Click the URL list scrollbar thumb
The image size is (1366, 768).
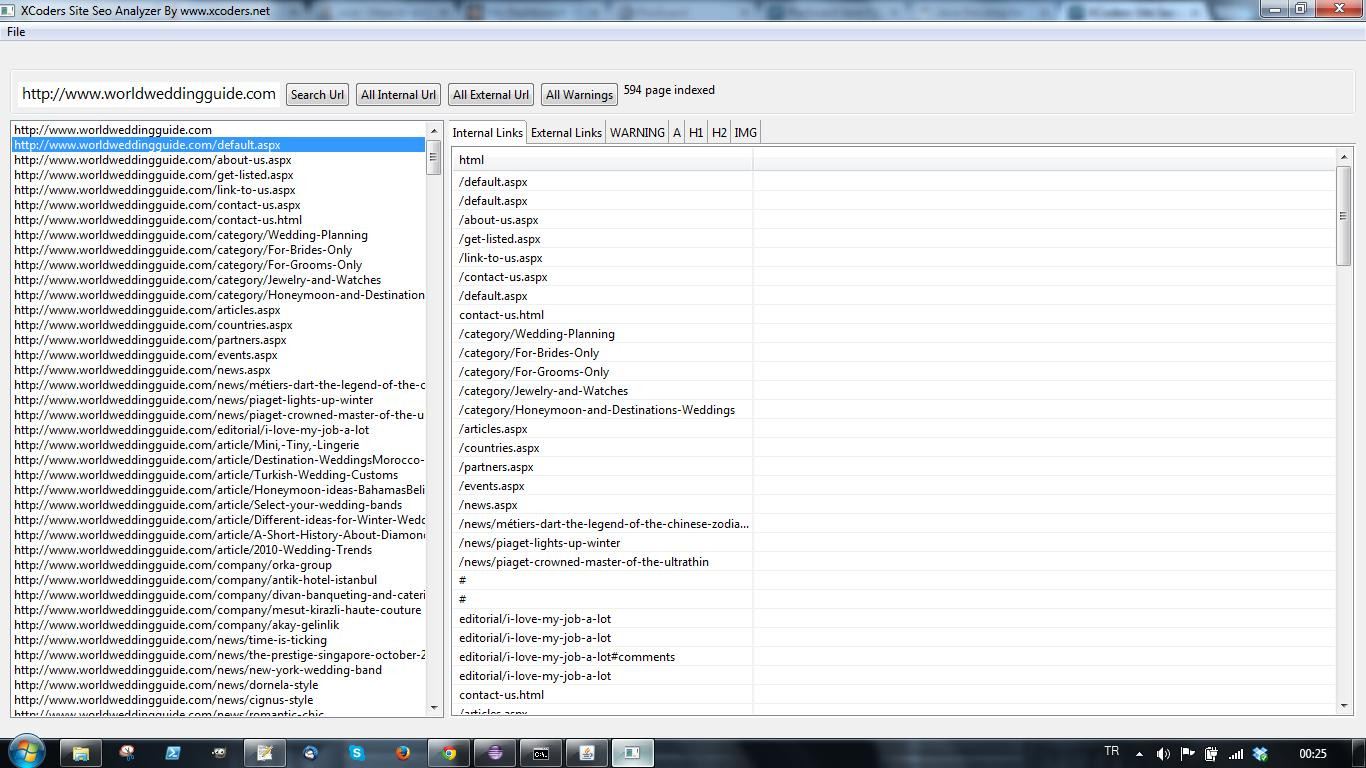pyautogui.click(x=434, y=157)
